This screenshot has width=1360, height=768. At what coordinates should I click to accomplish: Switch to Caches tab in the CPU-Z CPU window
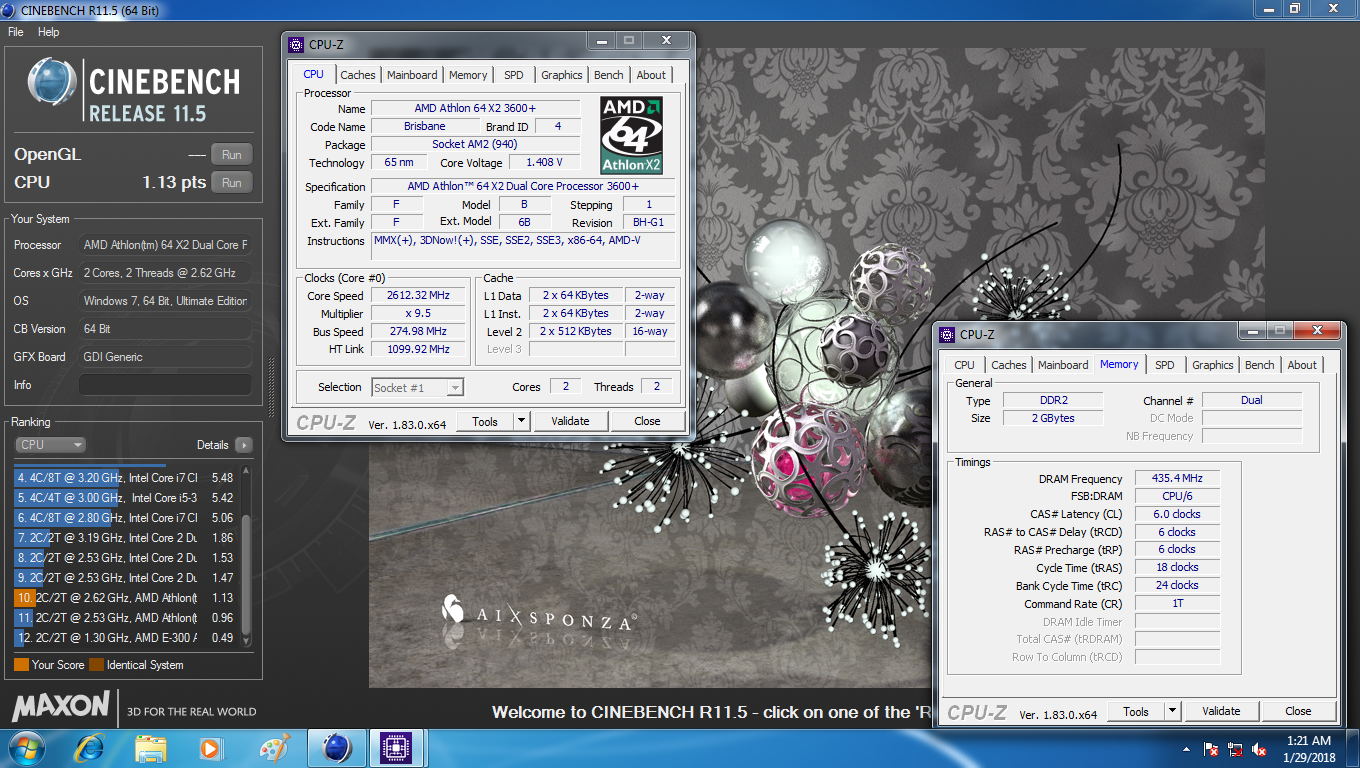357,75
